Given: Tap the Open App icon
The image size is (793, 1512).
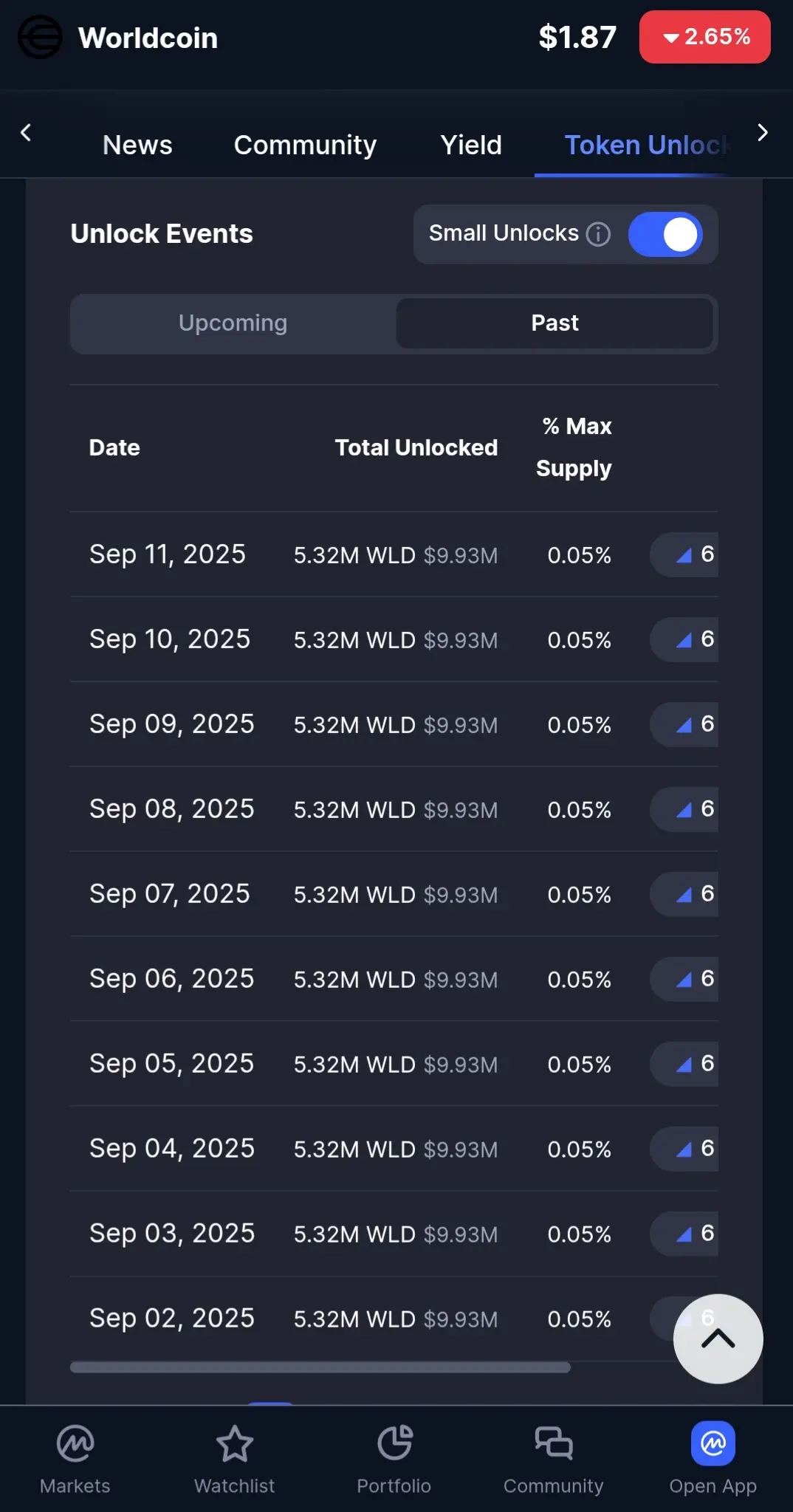Looking at the screenshot, I should pyautogui.click(x=713, y=1443).
